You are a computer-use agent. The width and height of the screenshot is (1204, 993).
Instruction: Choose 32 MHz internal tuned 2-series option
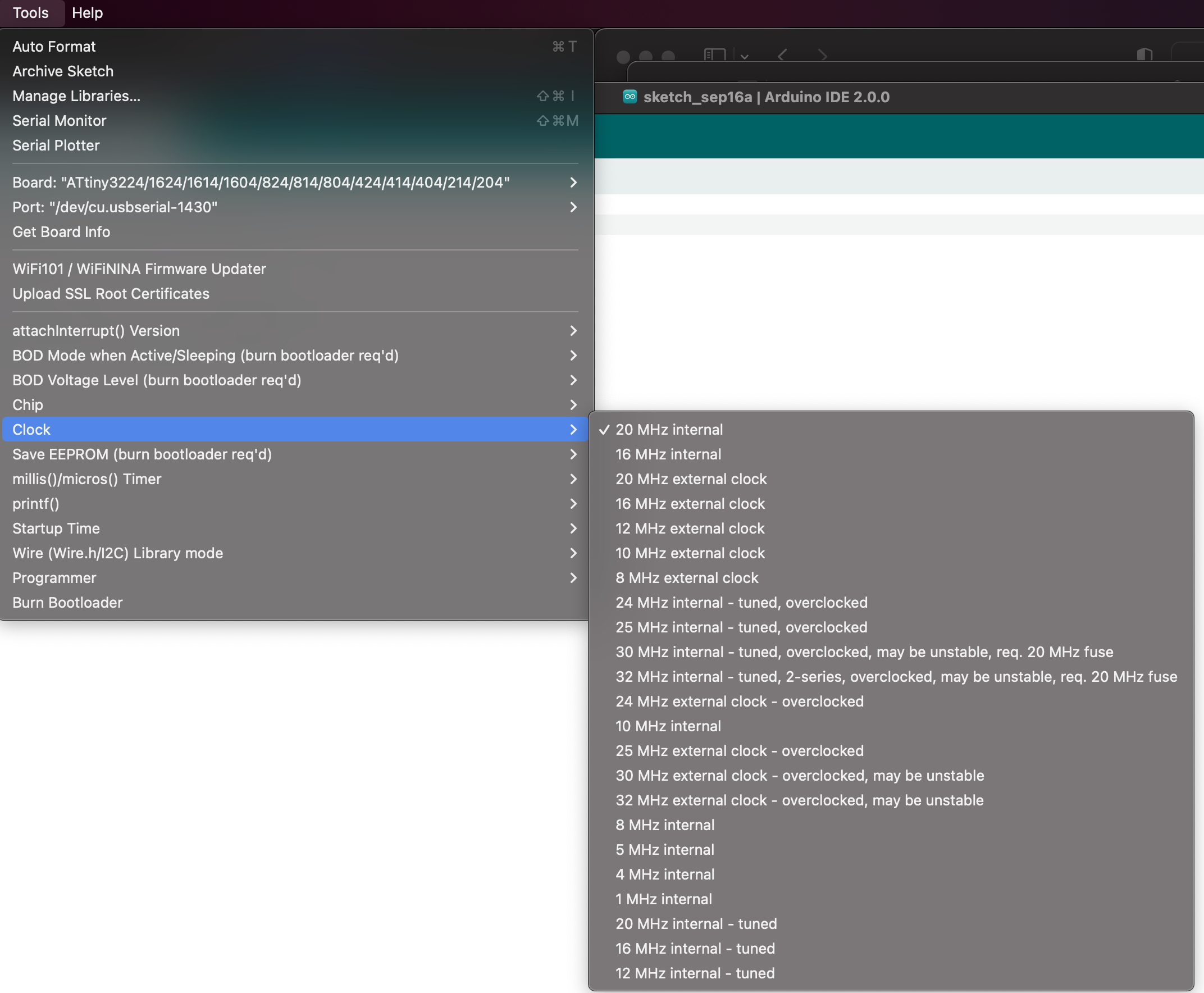(891, 676)
